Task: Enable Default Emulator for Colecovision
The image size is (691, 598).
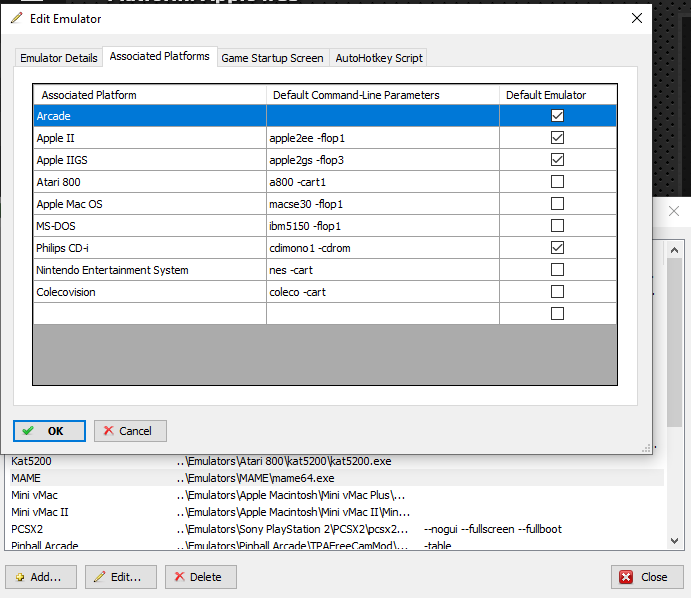Action: click(557, 292)
